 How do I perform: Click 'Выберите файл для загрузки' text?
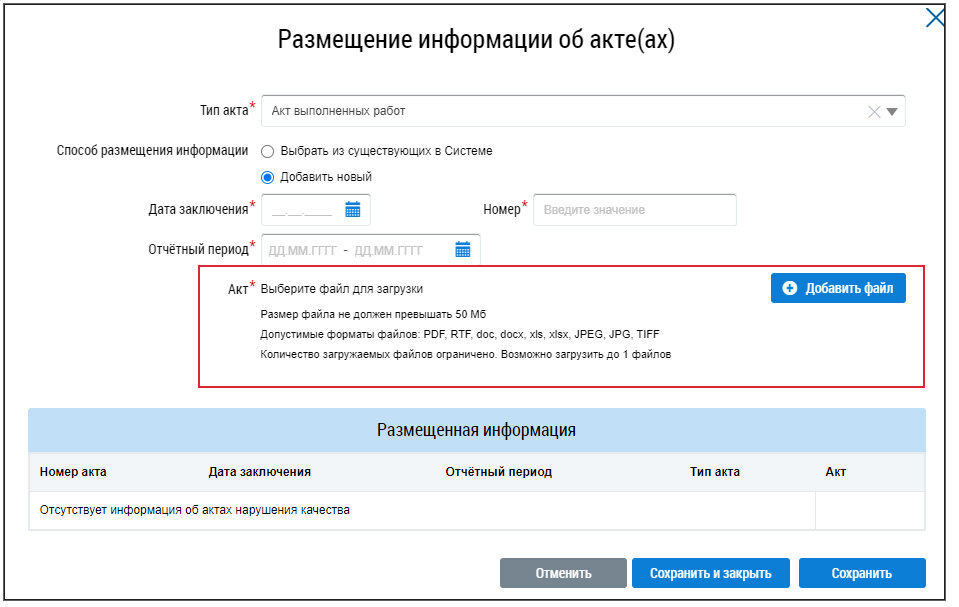coord(342,289)
